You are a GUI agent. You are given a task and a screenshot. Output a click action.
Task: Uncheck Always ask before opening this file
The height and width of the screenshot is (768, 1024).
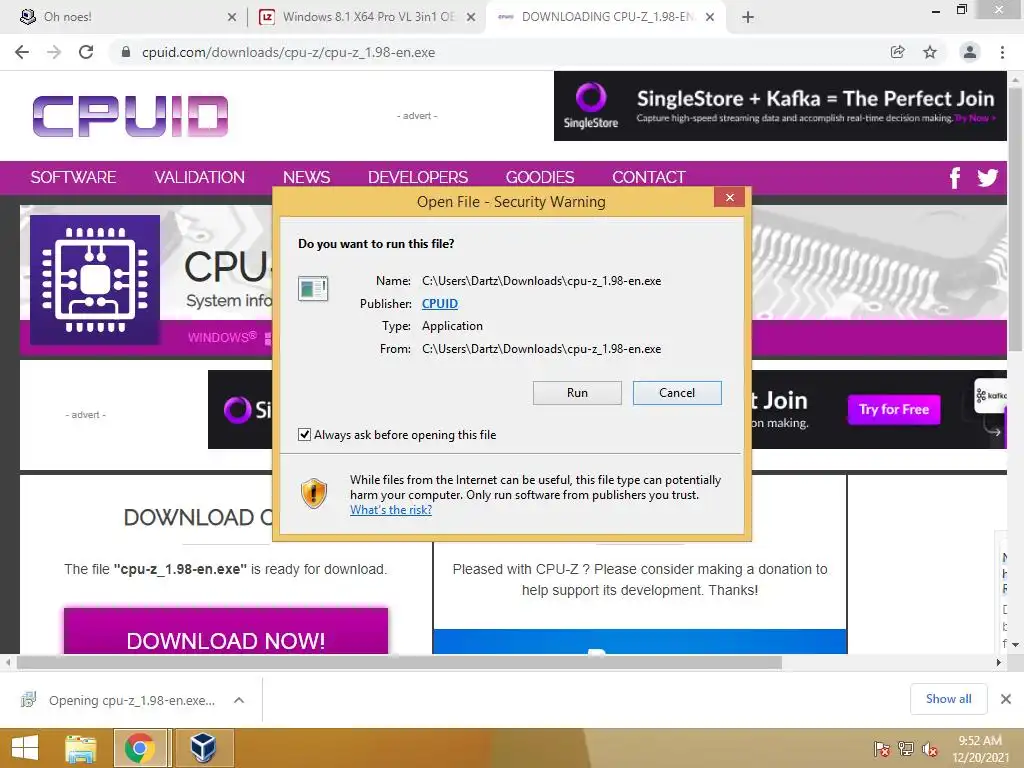pos(304,435)
